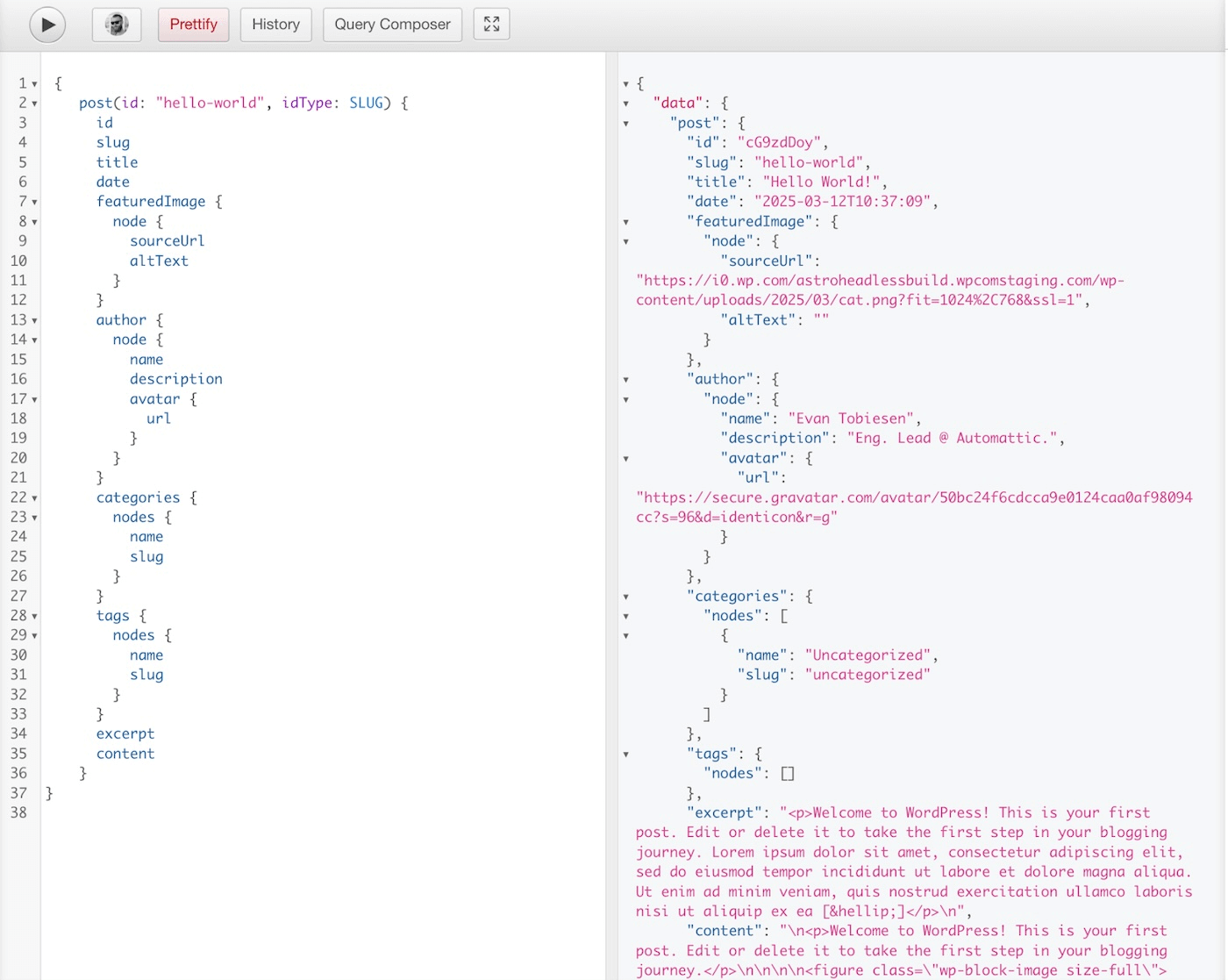Screen dimensions: 1228x980
Task: Prettify the GraphQL query
Action: [194, 25]
